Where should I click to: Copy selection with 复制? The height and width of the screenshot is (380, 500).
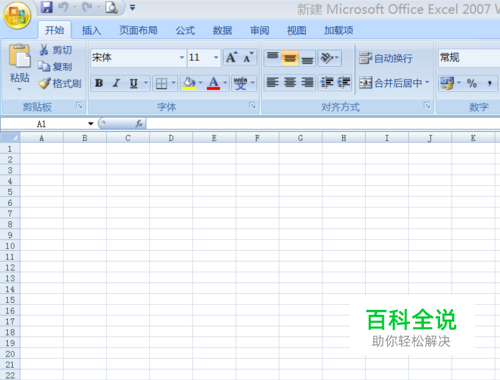[x=55, y=66]
